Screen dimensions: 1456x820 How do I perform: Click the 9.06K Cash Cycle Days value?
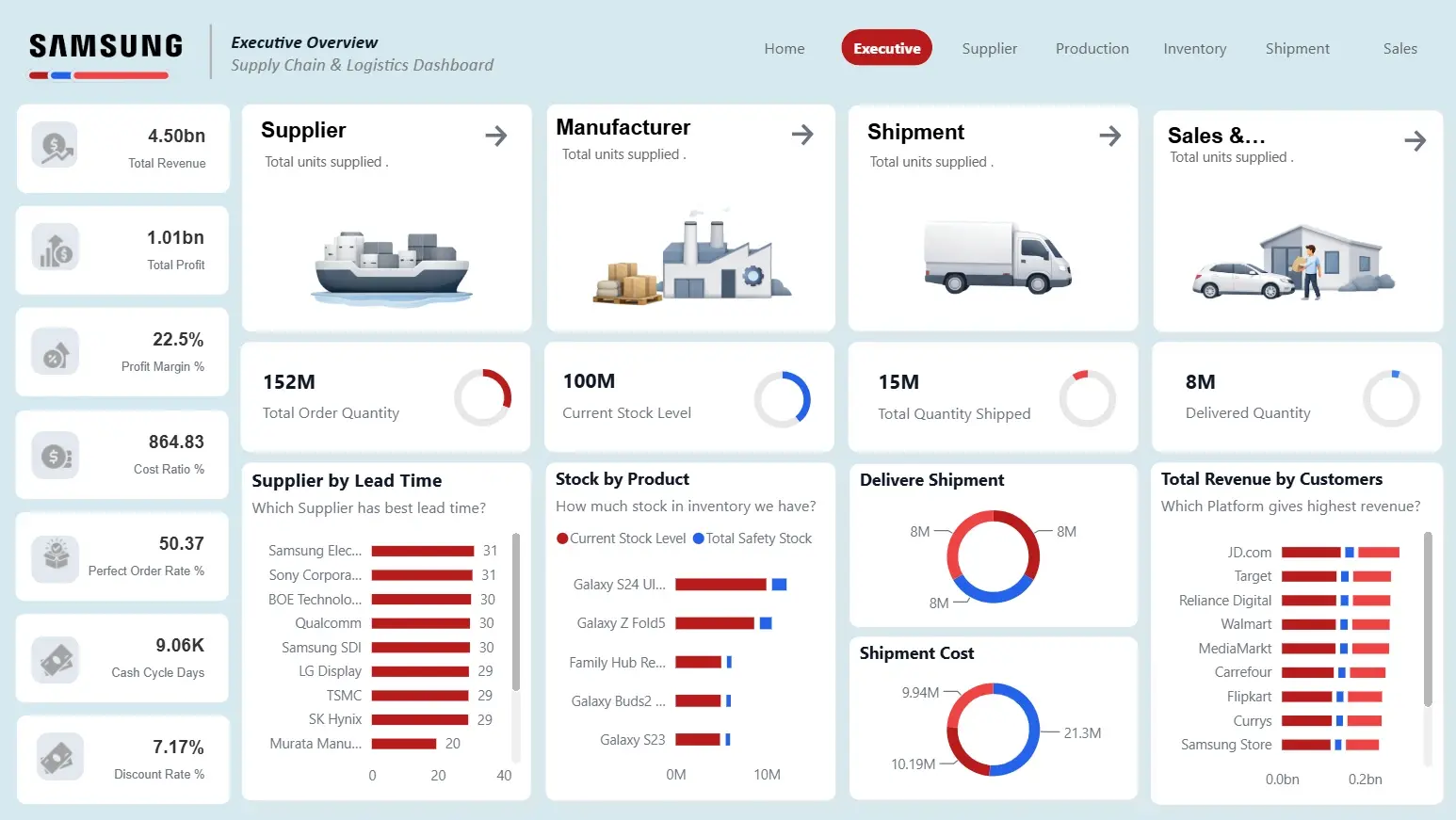180,646
